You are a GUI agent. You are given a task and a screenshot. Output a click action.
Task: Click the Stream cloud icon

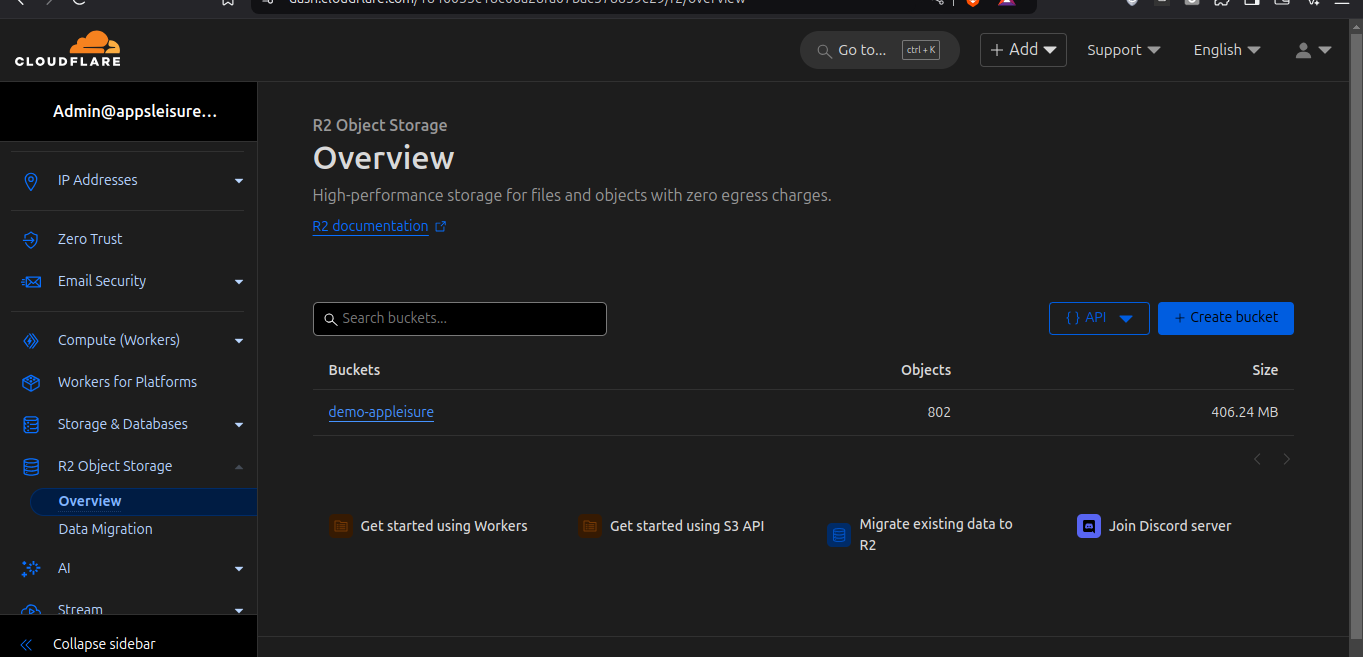pyautogui.click(x=31, y=609)
